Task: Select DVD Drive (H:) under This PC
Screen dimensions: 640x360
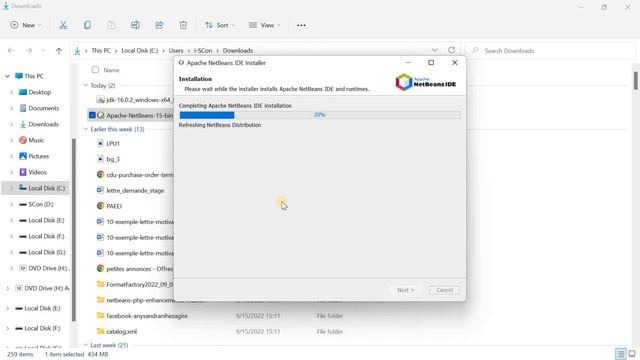Action: pyautogui.click(x=44, y=268)
